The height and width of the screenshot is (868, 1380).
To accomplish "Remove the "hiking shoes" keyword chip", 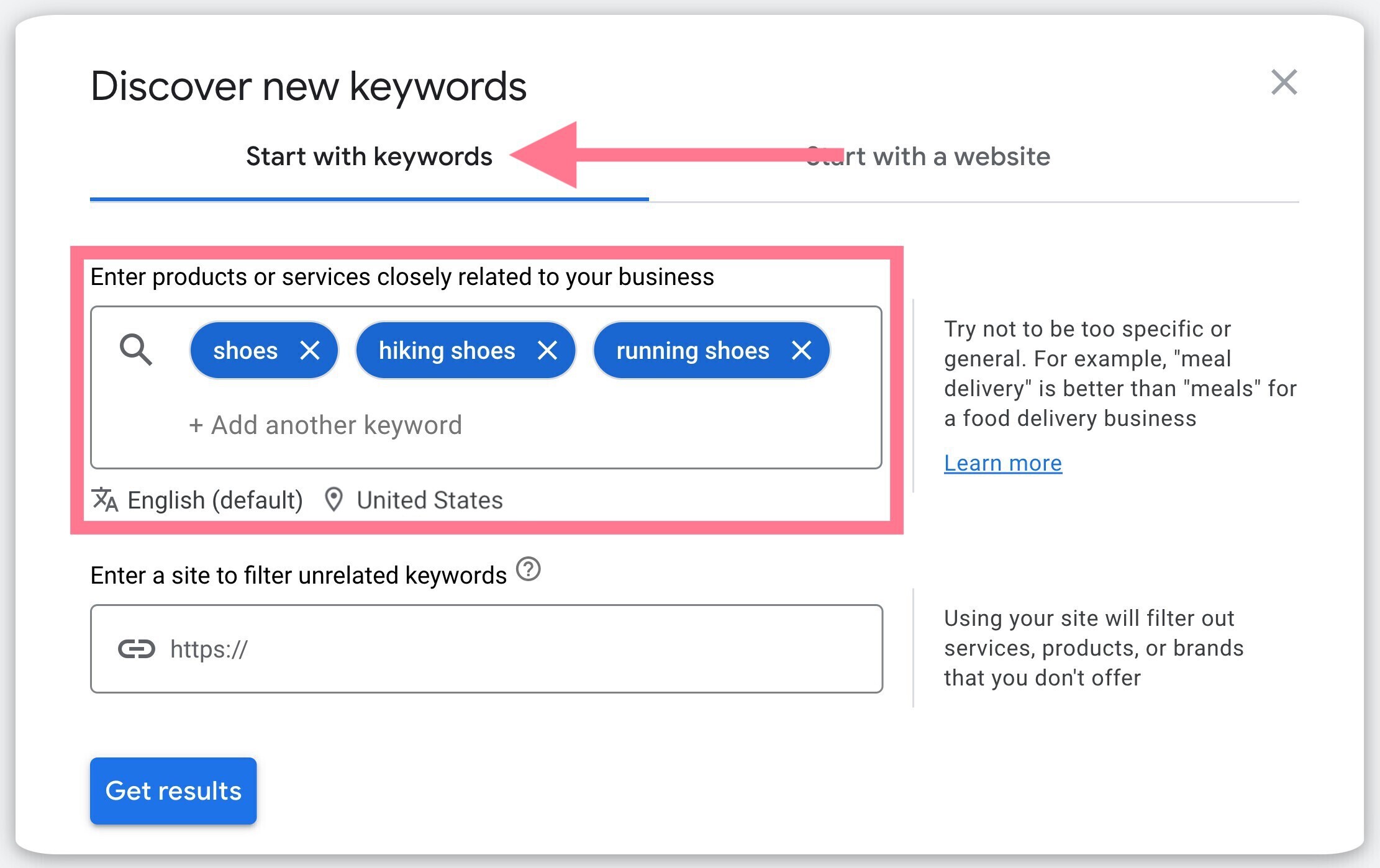I will (x=547, y=351).
